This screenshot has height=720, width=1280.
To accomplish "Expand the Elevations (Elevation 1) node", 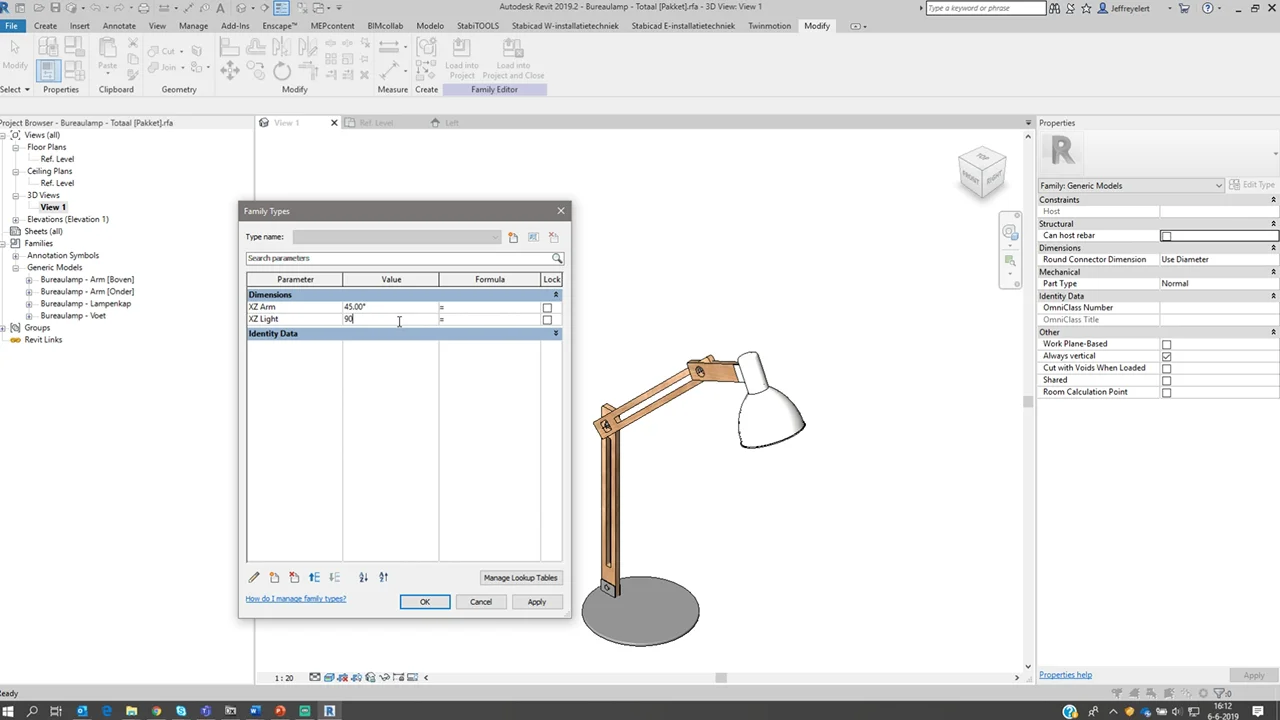I will point(16,219).
